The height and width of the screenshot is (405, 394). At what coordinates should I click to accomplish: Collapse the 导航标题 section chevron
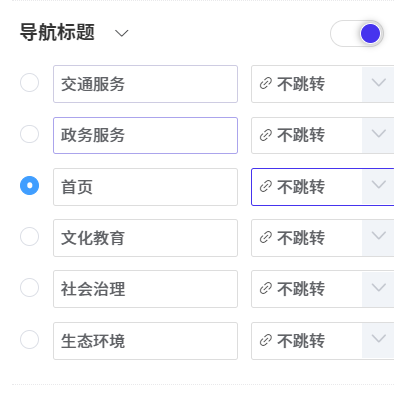click(121, 33)
